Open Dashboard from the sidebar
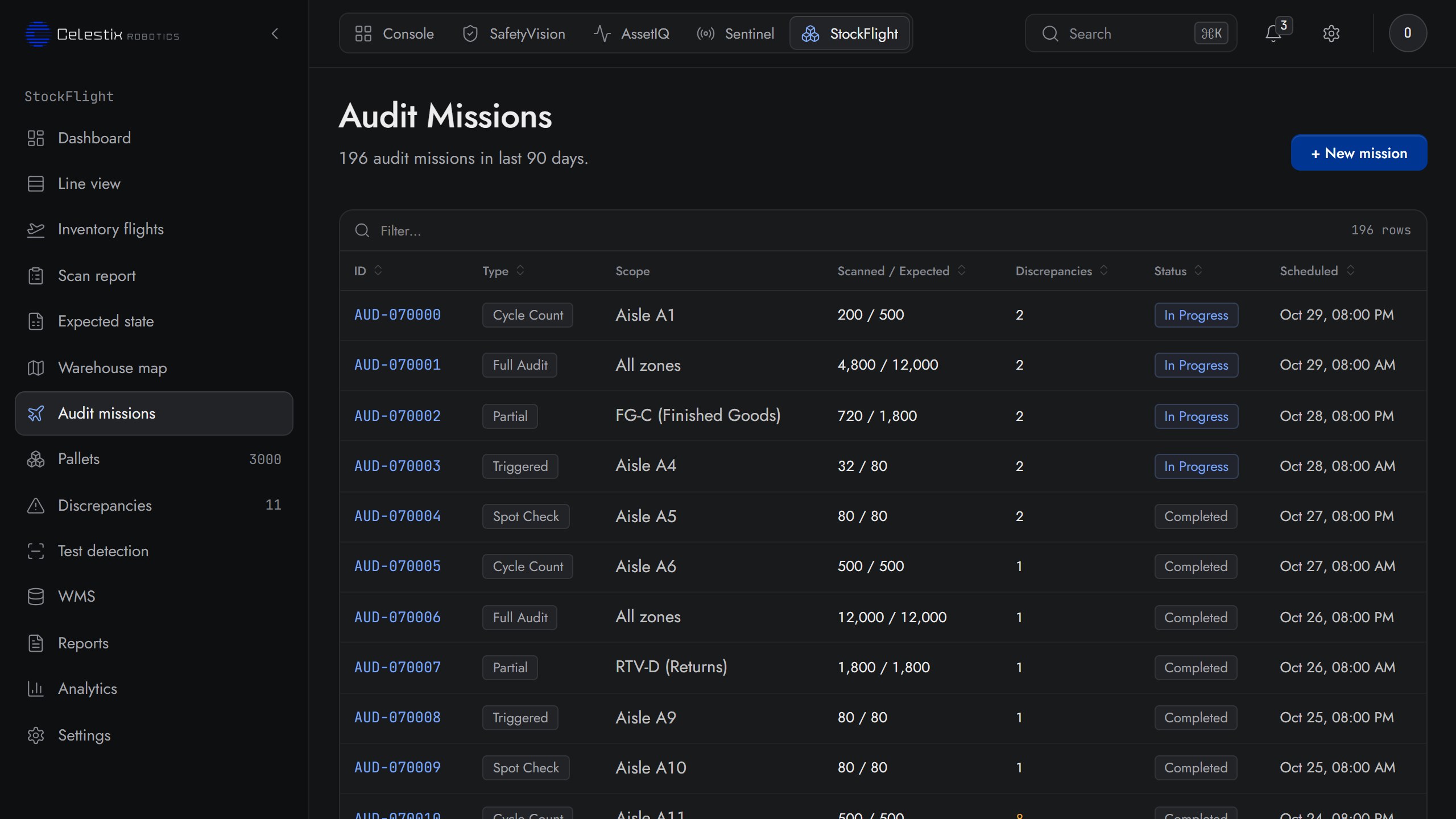The image size is (1456, 819). 154,138
